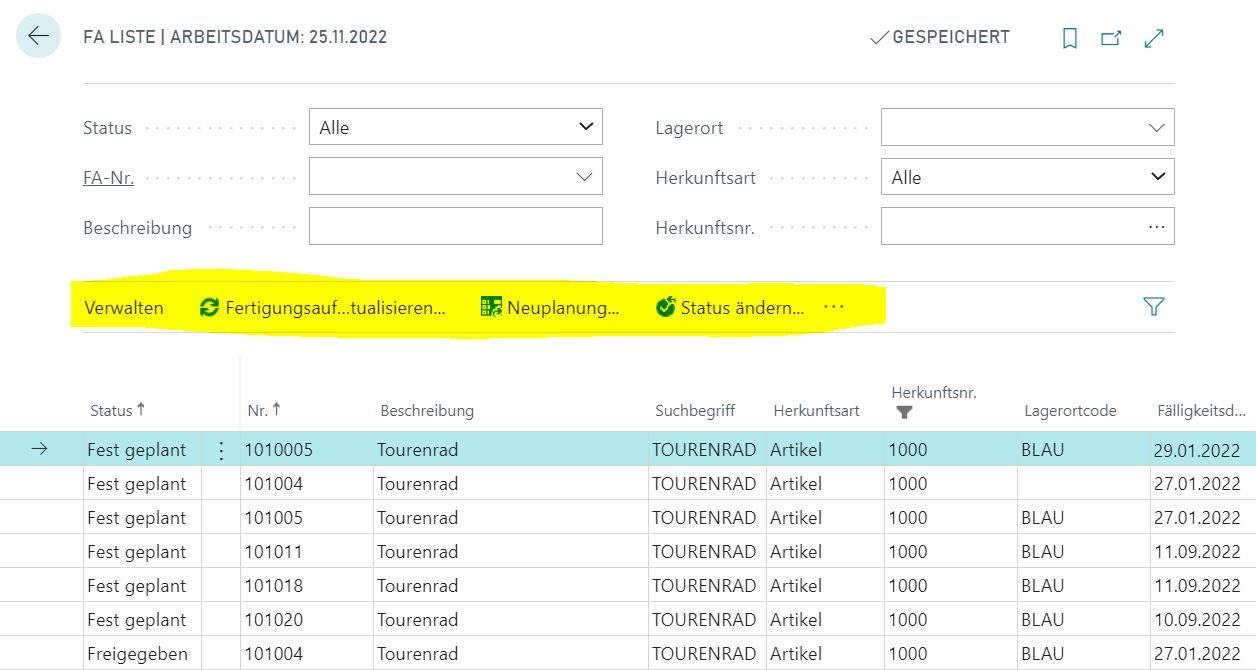
Task: Click ellipsis in Herkunftsnr. field
Action: [1157, 227]
